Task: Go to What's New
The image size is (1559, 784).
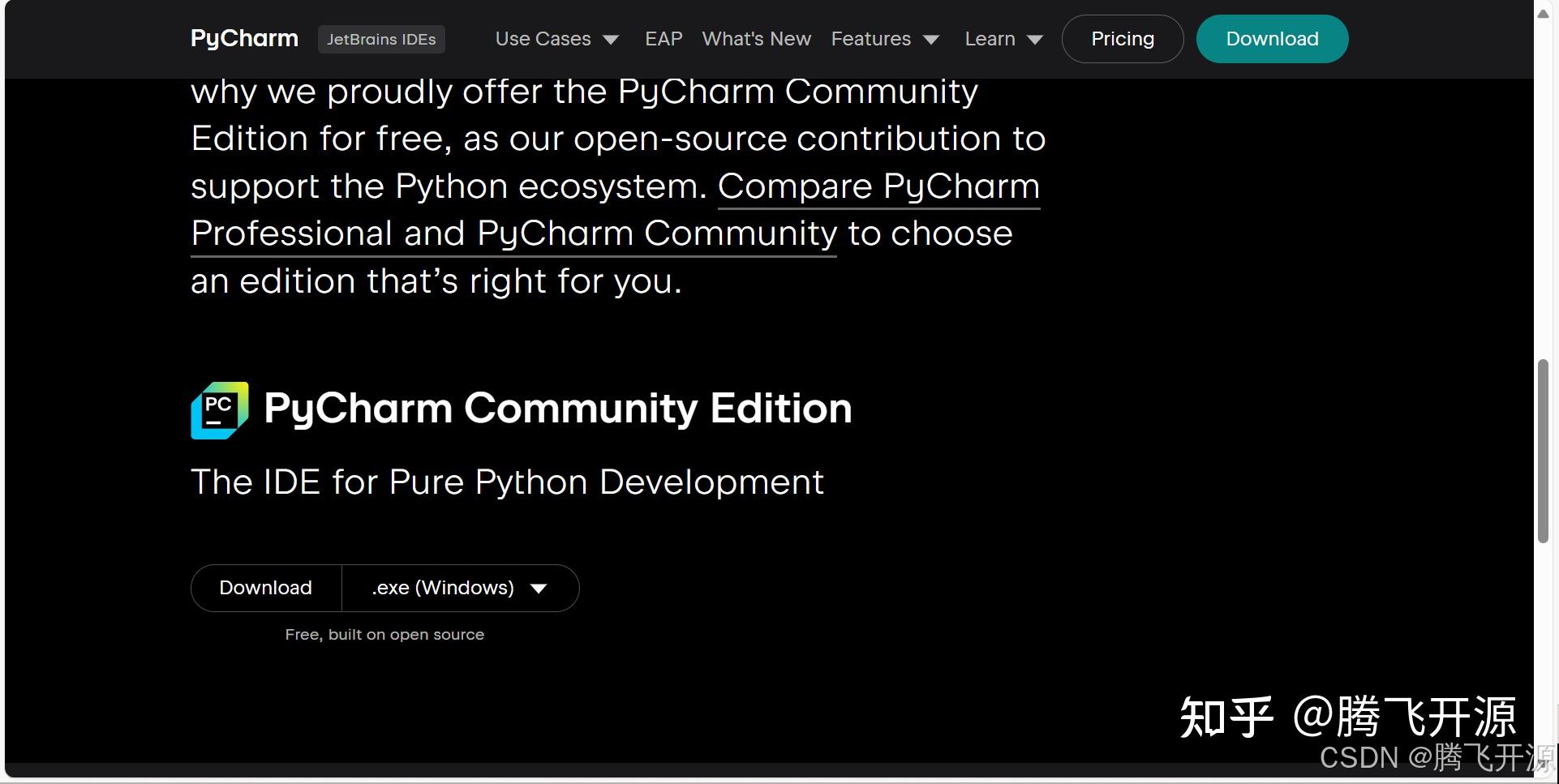Action: 757,39
